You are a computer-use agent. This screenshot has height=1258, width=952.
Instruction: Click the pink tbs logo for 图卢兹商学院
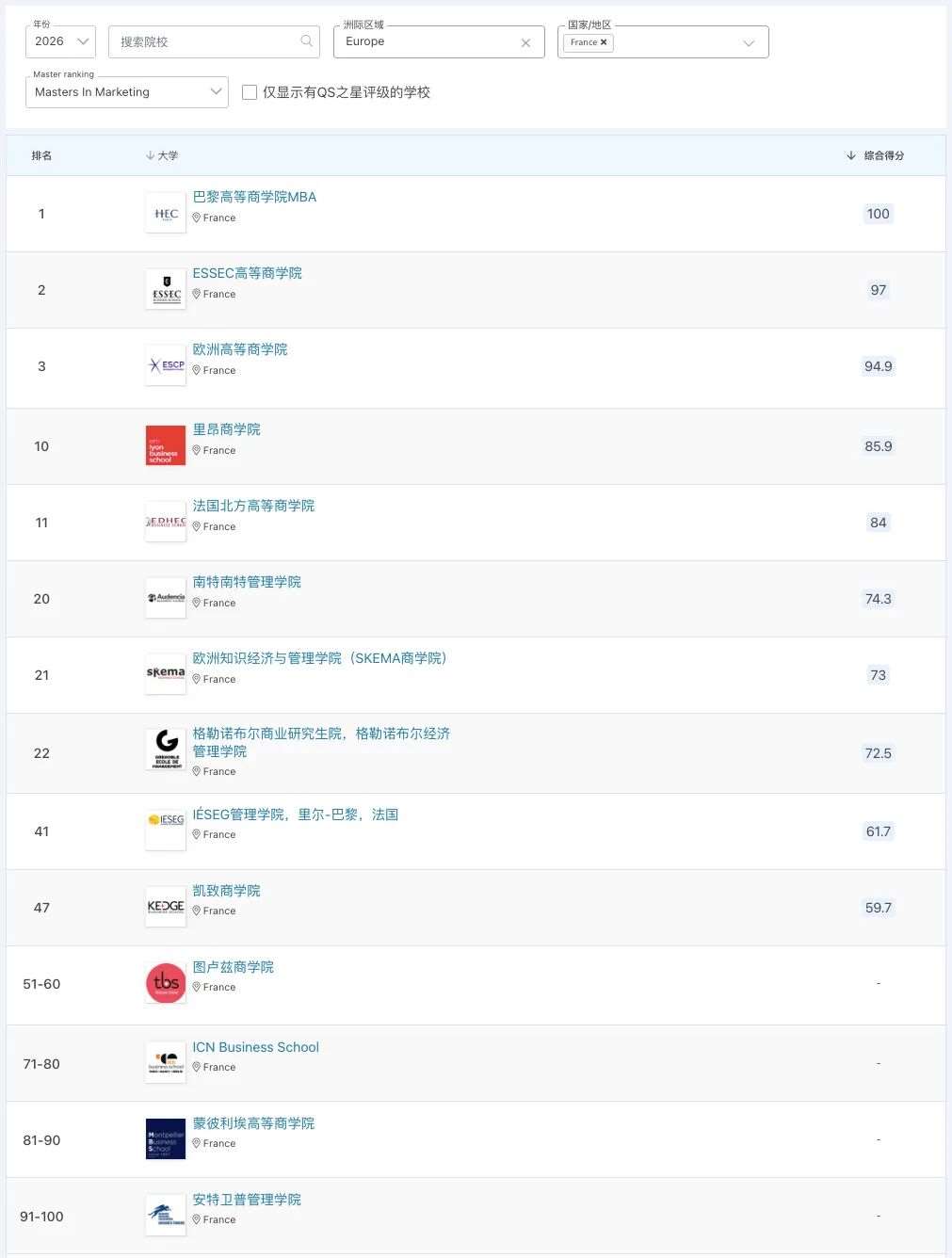click(x=165, y=983)
